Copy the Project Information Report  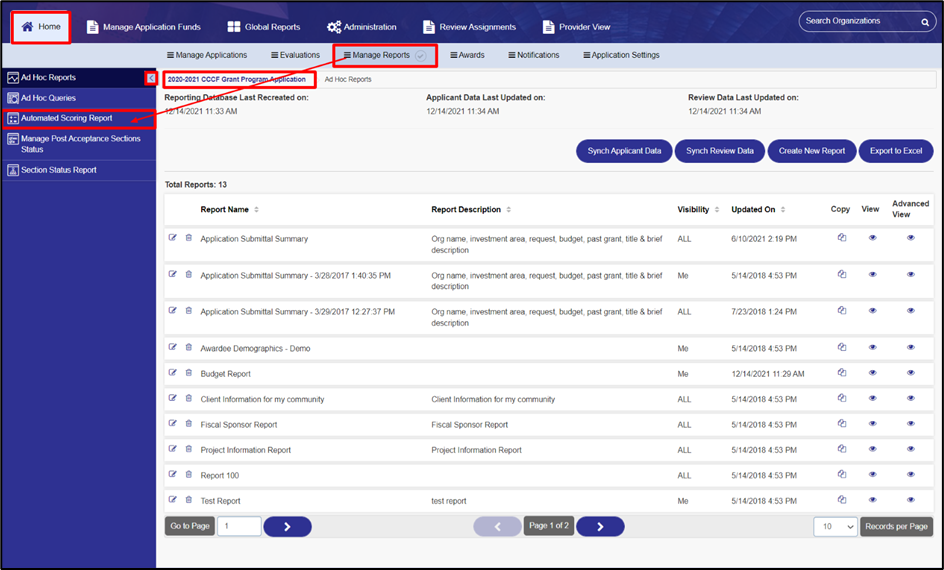(842, 449)
